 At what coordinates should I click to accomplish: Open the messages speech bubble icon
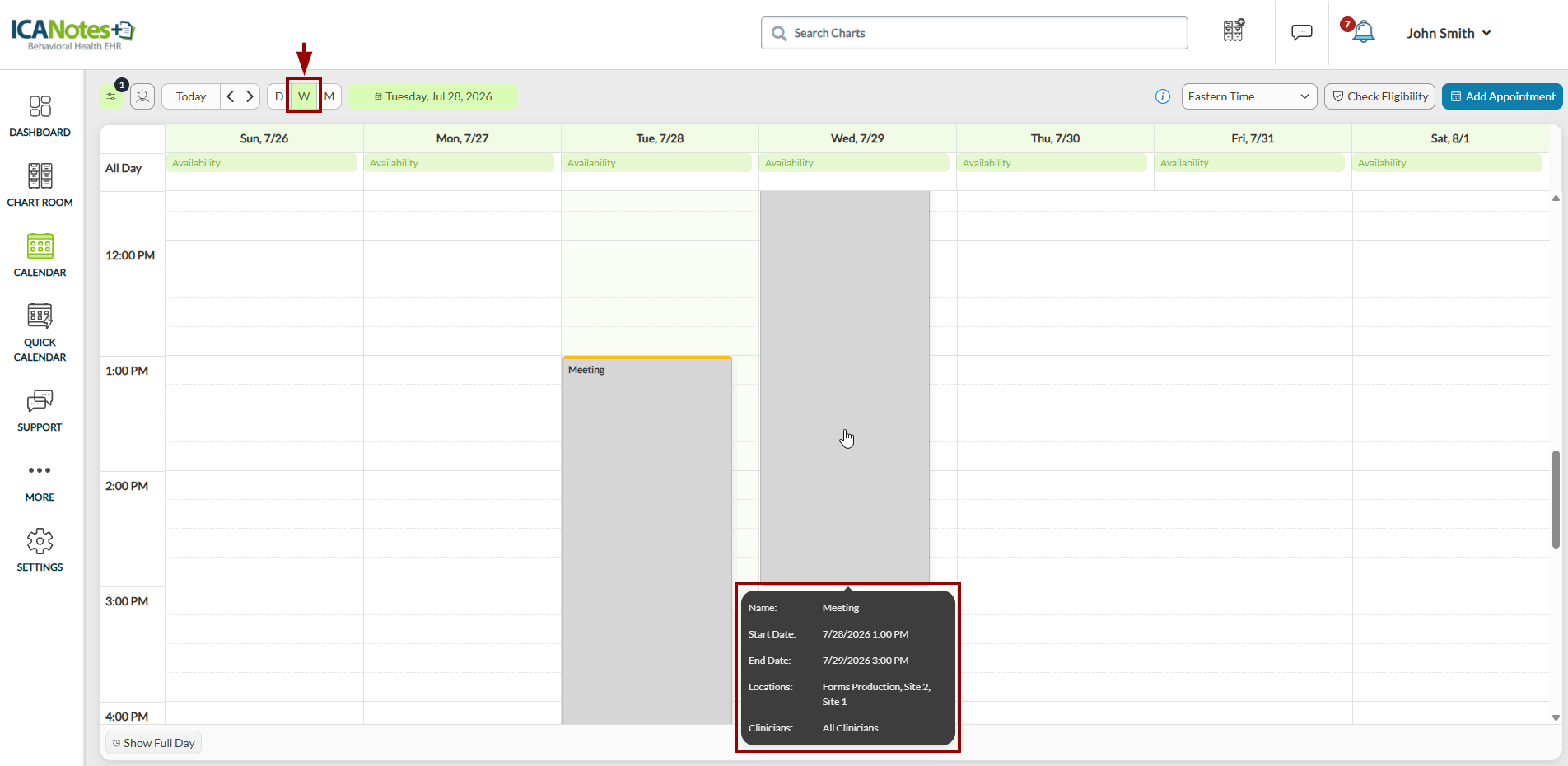click(x=1302, y=33)
